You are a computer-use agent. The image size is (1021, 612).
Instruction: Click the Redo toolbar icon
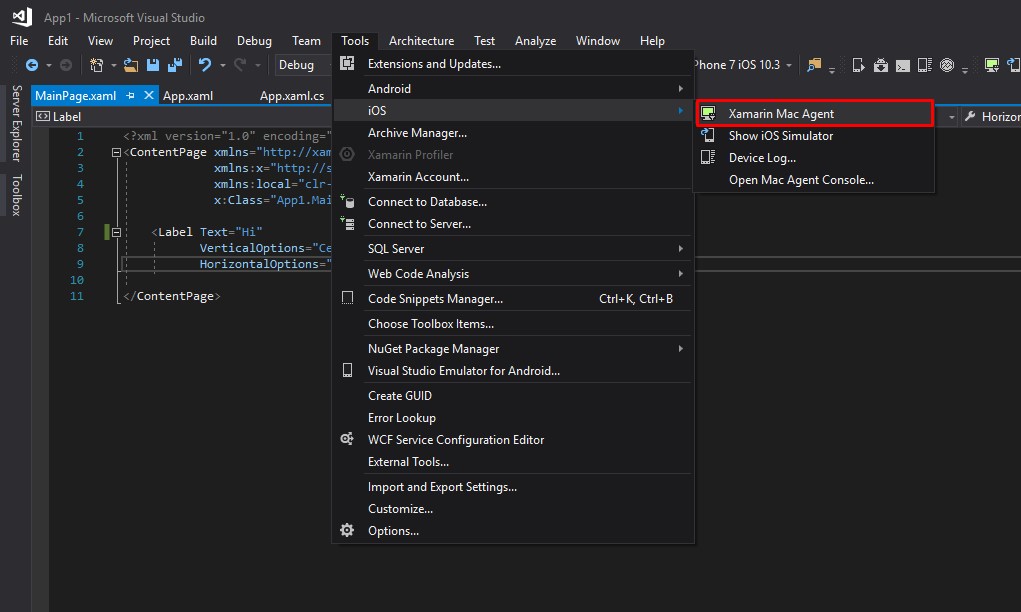pyautogui.click(x=240, y=64)
